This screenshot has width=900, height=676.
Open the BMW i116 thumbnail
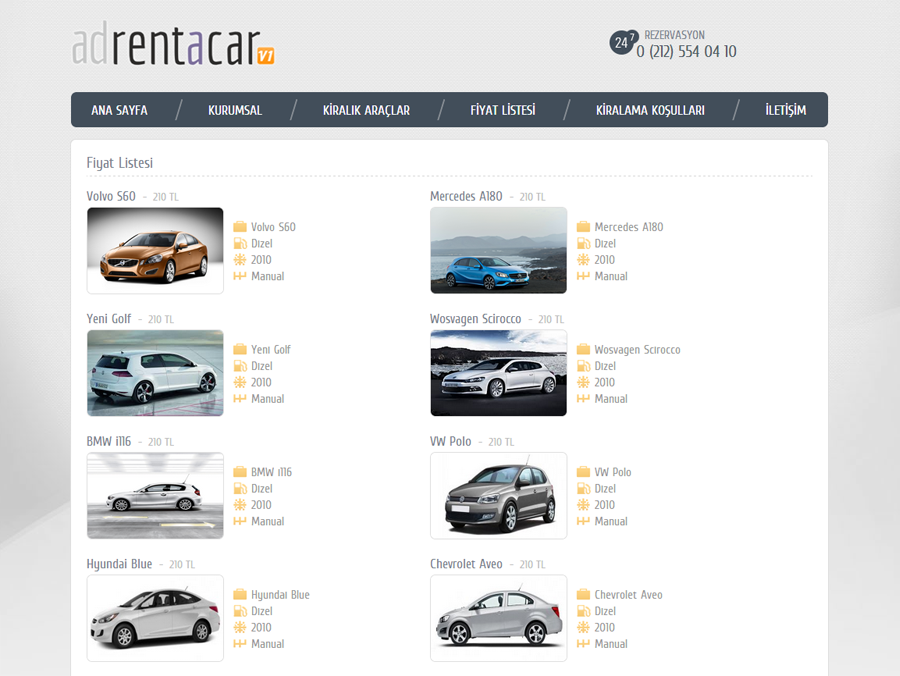click(x=155, y=496)
